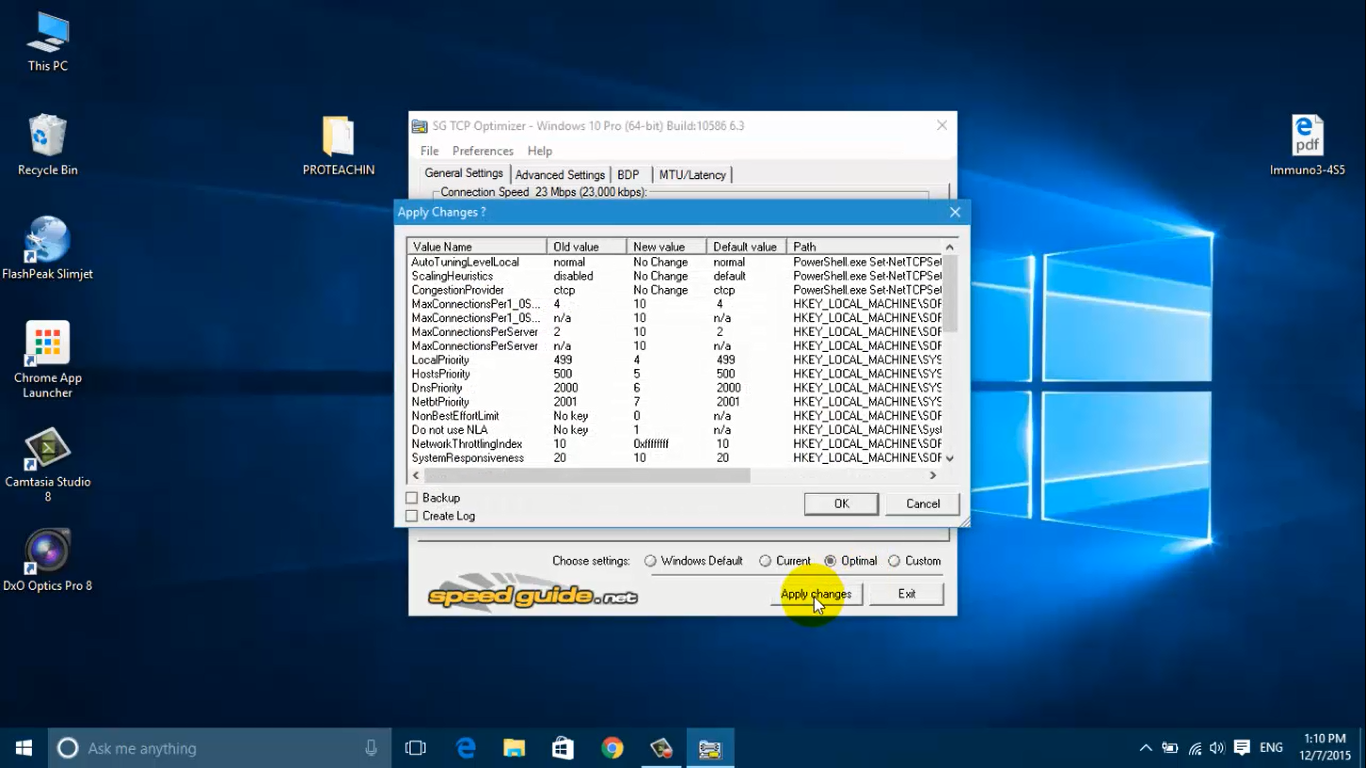Show hidden system tray icons chevron
The height and width of the screenshot is (768, 1366).
(1145, 748)
